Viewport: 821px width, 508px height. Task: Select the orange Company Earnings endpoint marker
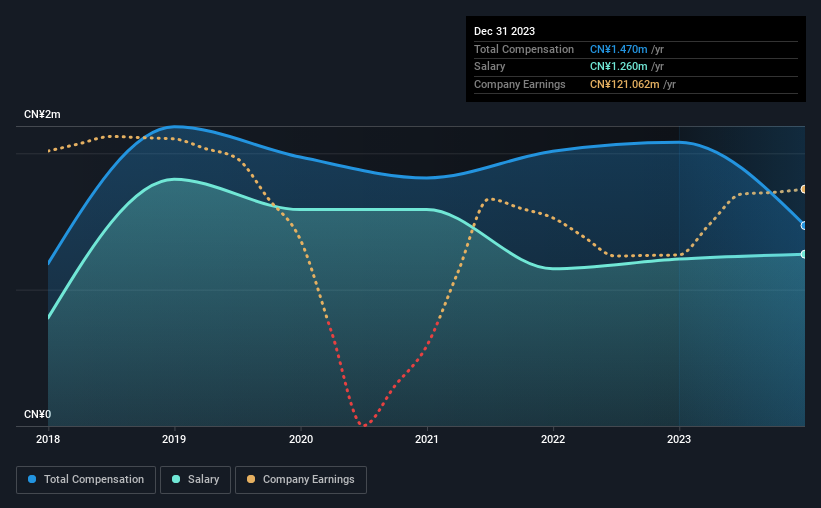click(x=804, y=189)
